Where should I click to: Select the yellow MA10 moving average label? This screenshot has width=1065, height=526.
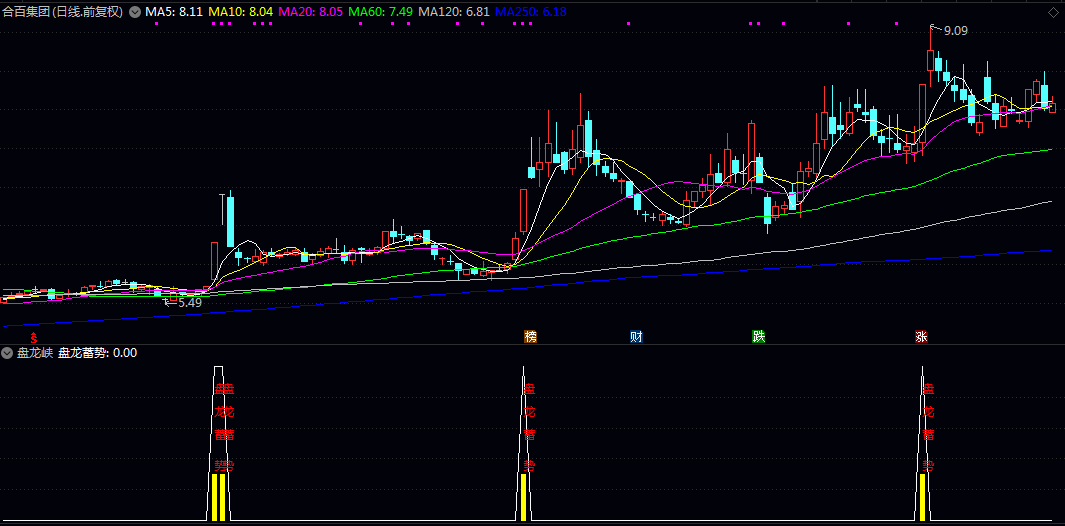click(x=240, y=12)
